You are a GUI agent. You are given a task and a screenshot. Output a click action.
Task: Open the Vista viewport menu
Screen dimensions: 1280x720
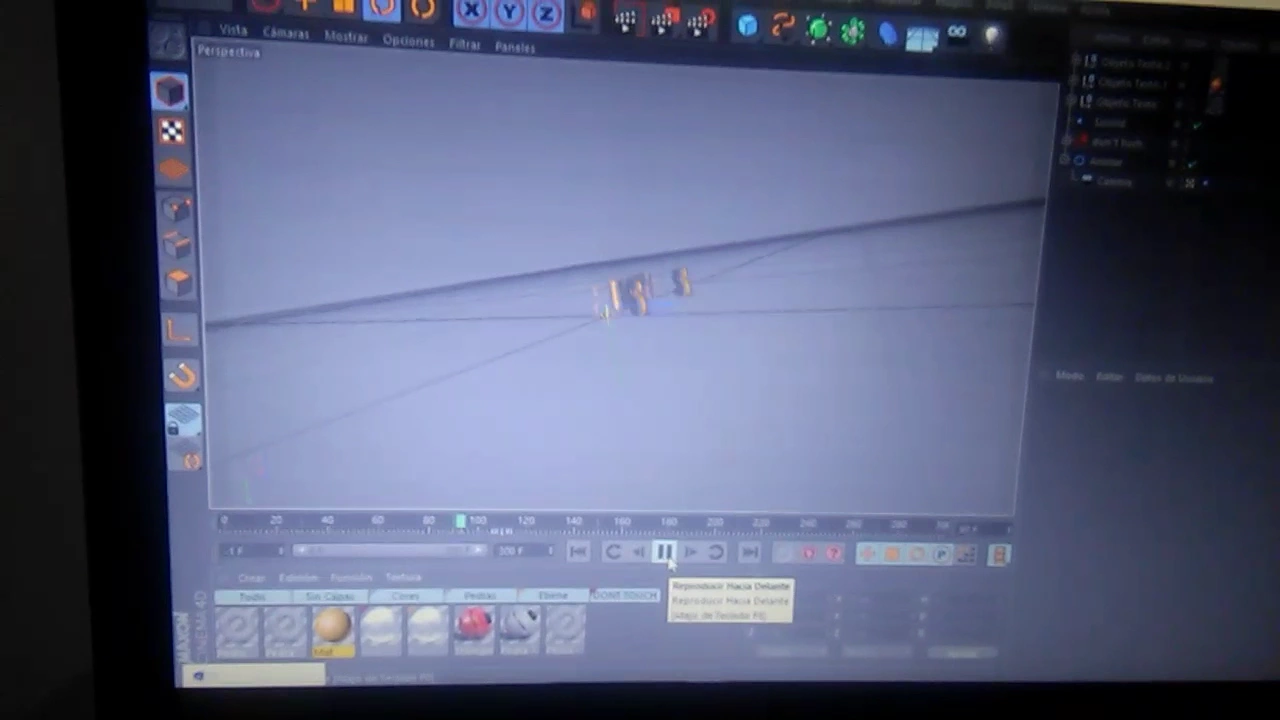(233, 30)
